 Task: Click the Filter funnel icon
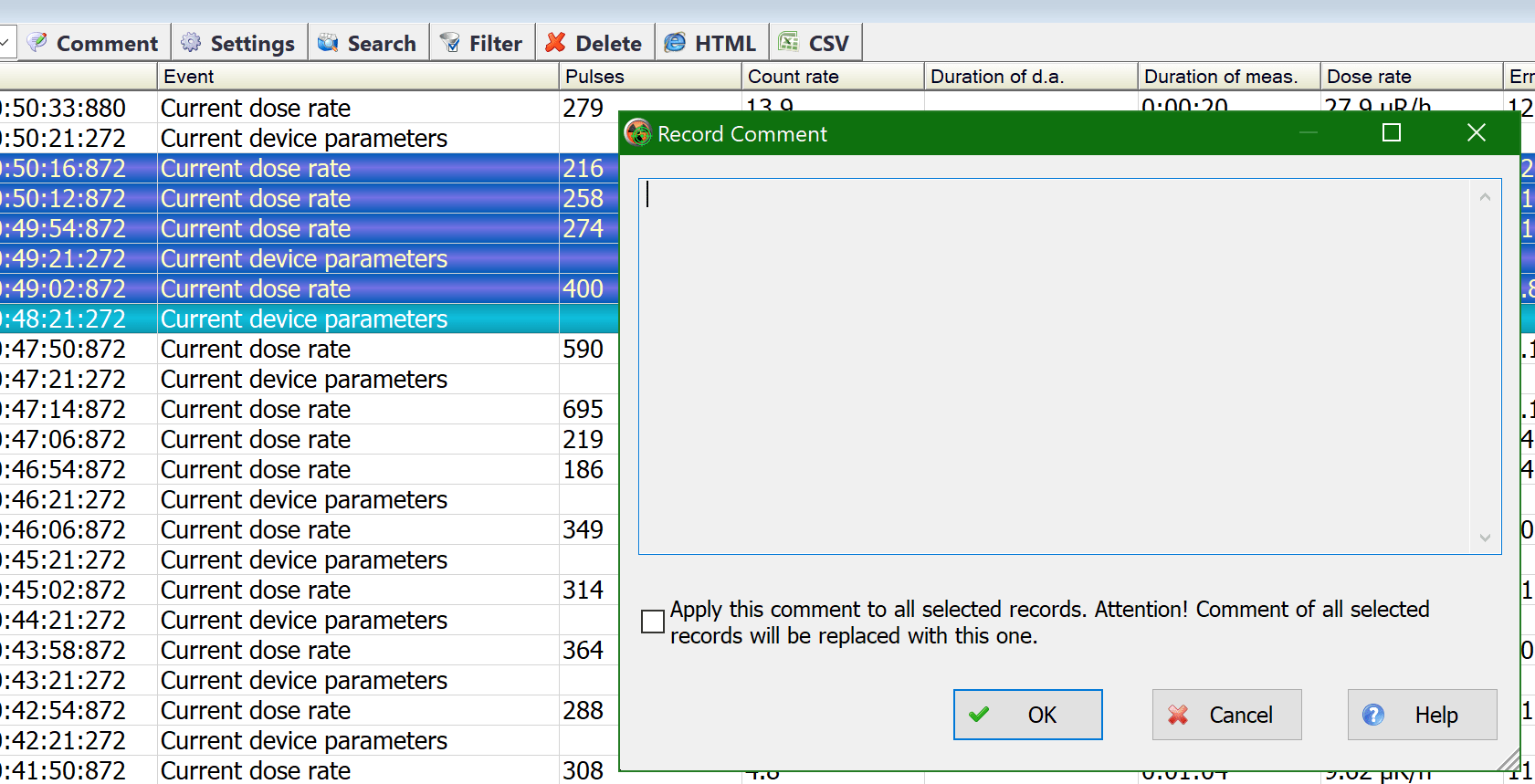click(450, 43)
